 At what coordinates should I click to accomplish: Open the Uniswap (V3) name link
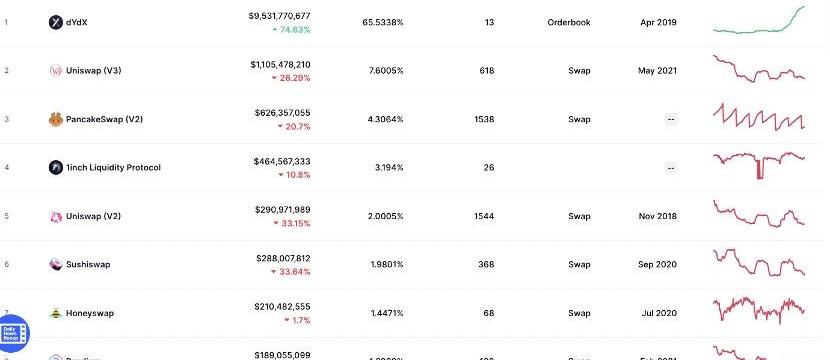click(x=94, y=70)
